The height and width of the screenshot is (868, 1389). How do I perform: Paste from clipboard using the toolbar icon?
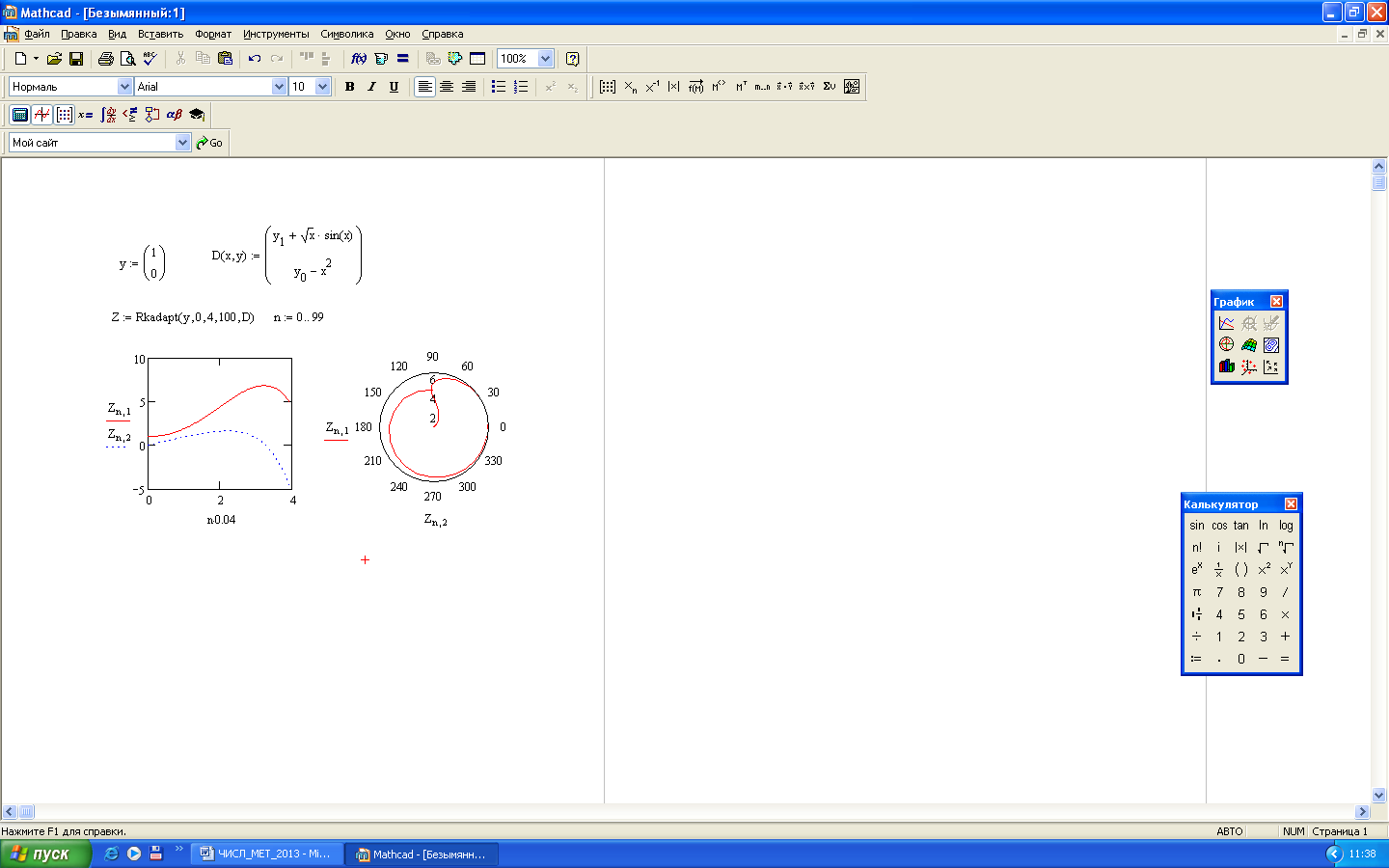pyautogui.click(x=225, y=59)
